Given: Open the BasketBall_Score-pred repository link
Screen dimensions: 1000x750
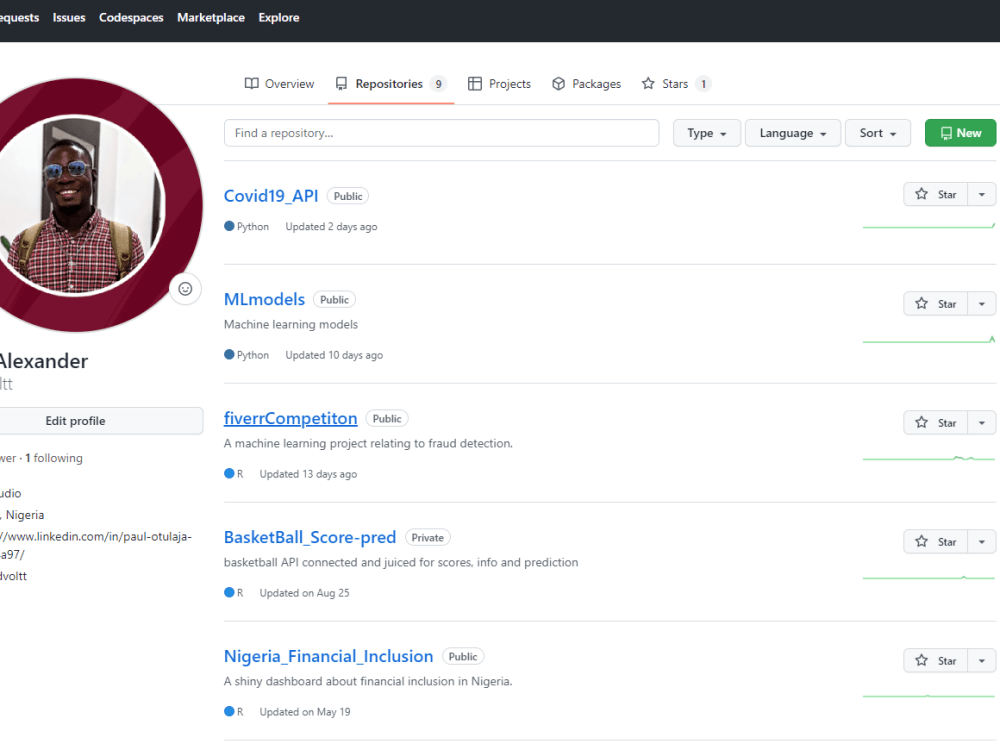Looking at the screenshot, I should [x=310, y=538].
